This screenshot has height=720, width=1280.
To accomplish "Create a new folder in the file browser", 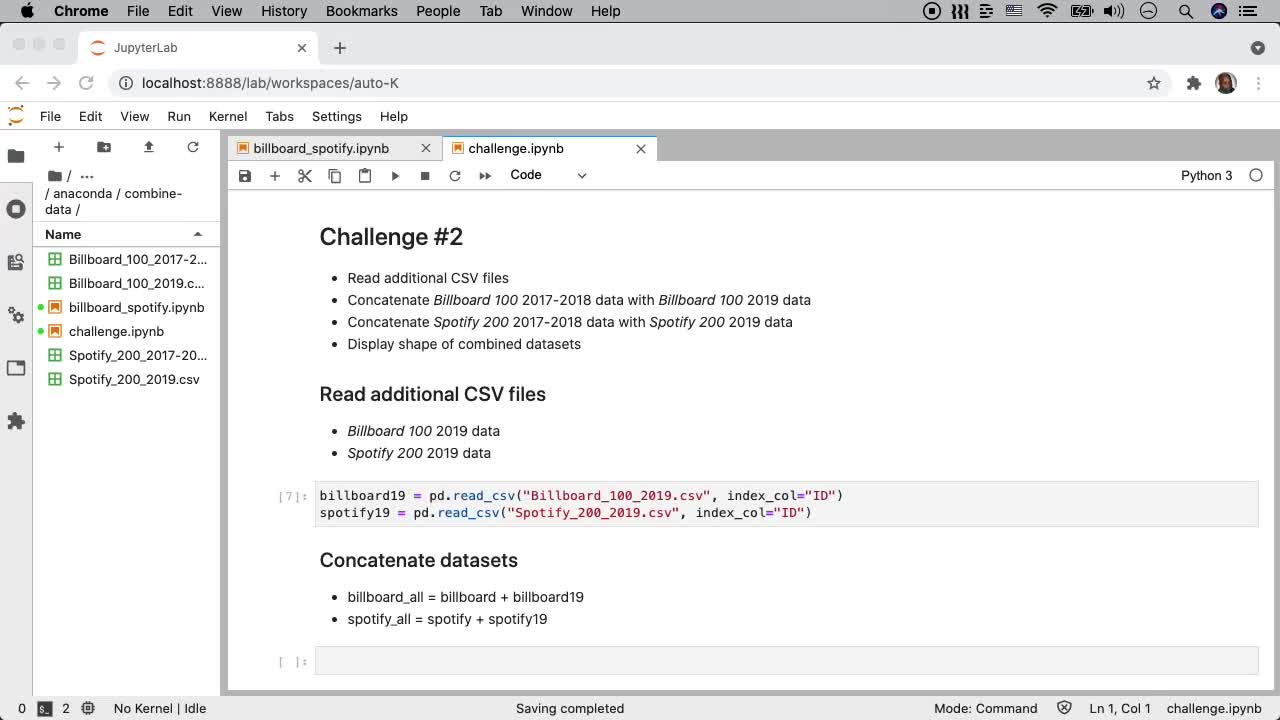I will point(103,147).
